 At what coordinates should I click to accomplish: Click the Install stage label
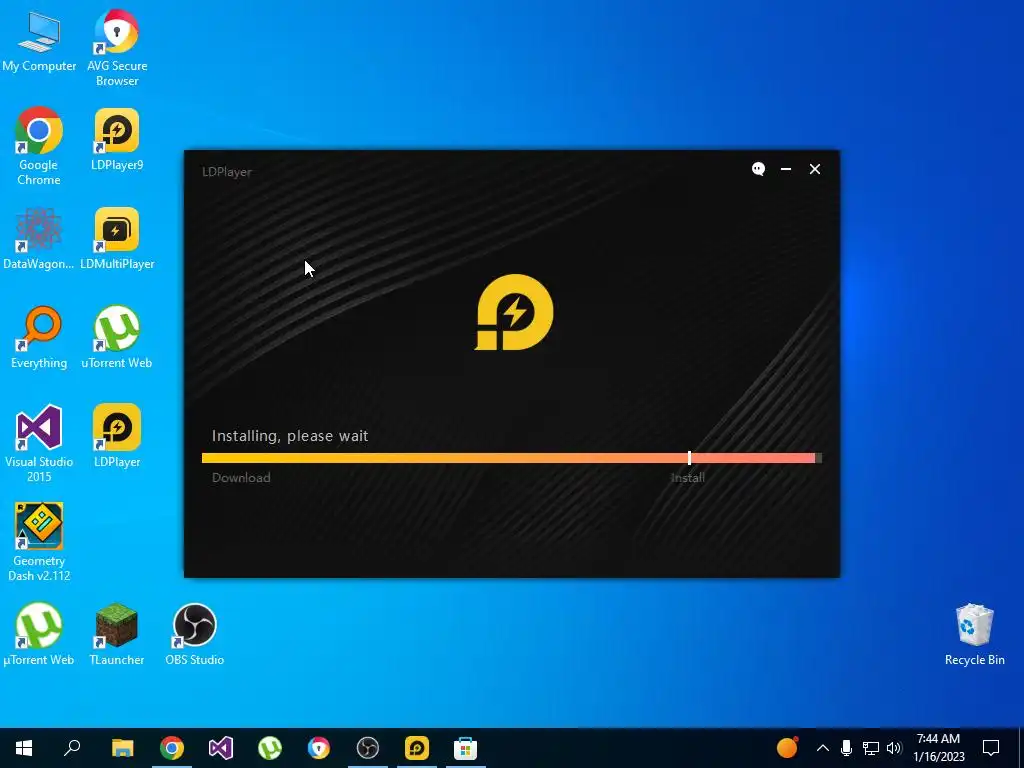(688, 477)
